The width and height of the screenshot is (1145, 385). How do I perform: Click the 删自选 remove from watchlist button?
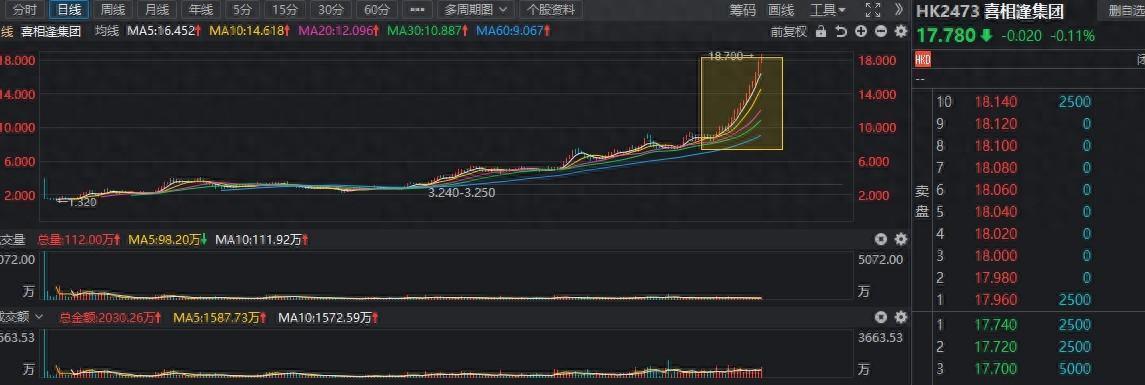[x=1125, y=10]
